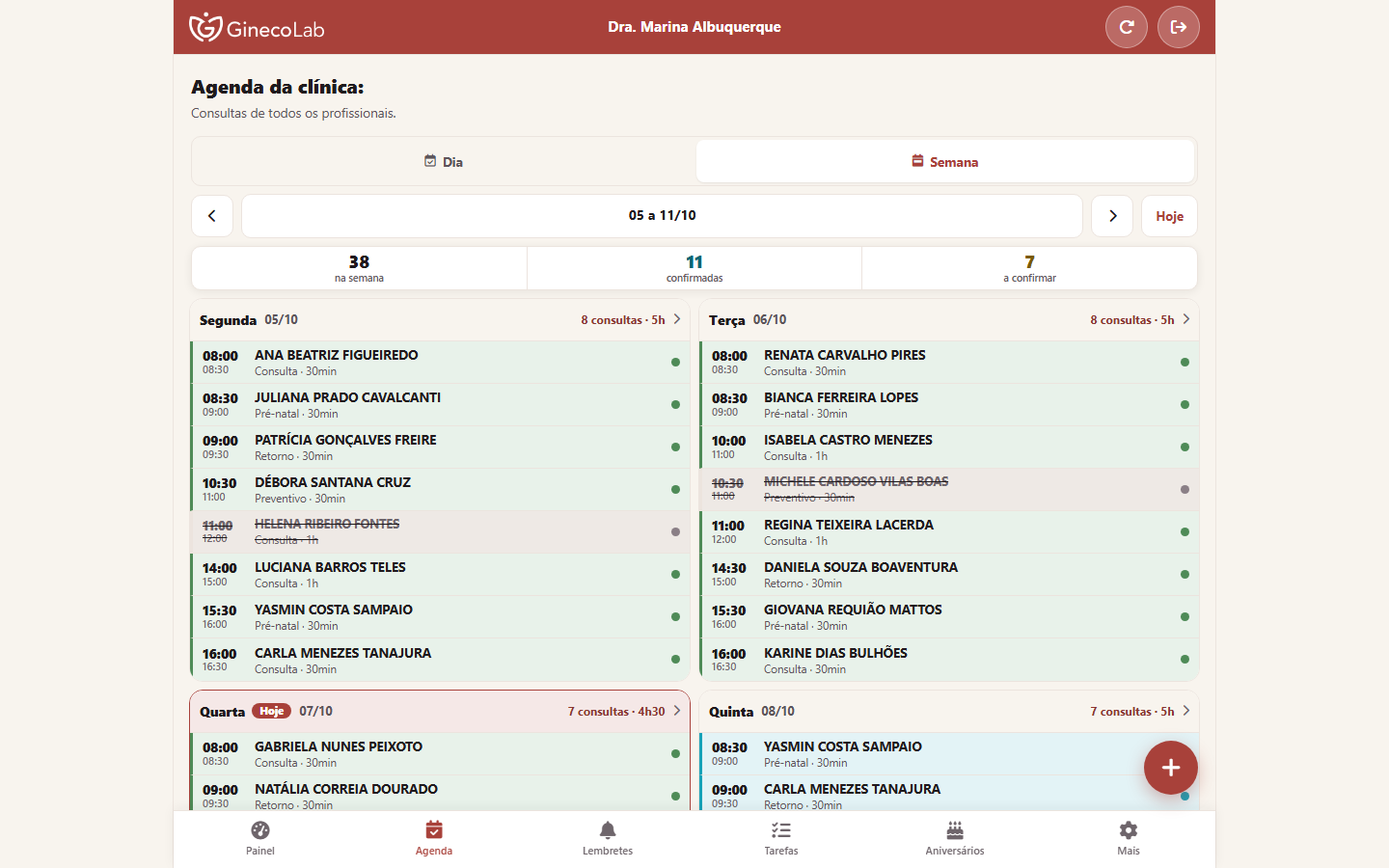
Task: Go to previous week arrow
Action: 212,216
